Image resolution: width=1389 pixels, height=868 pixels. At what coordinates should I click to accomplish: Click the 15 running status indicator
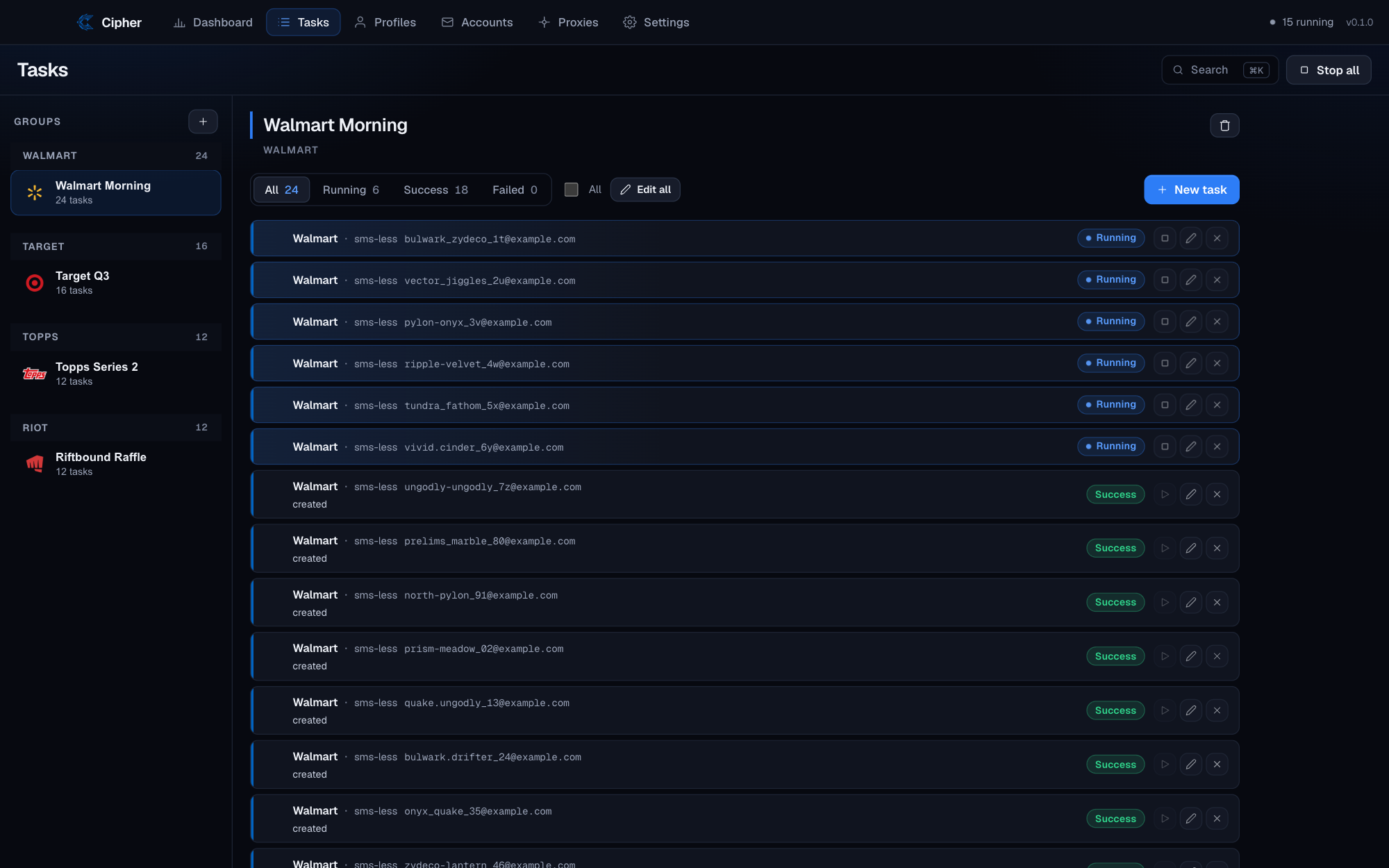click(1301, 22)
